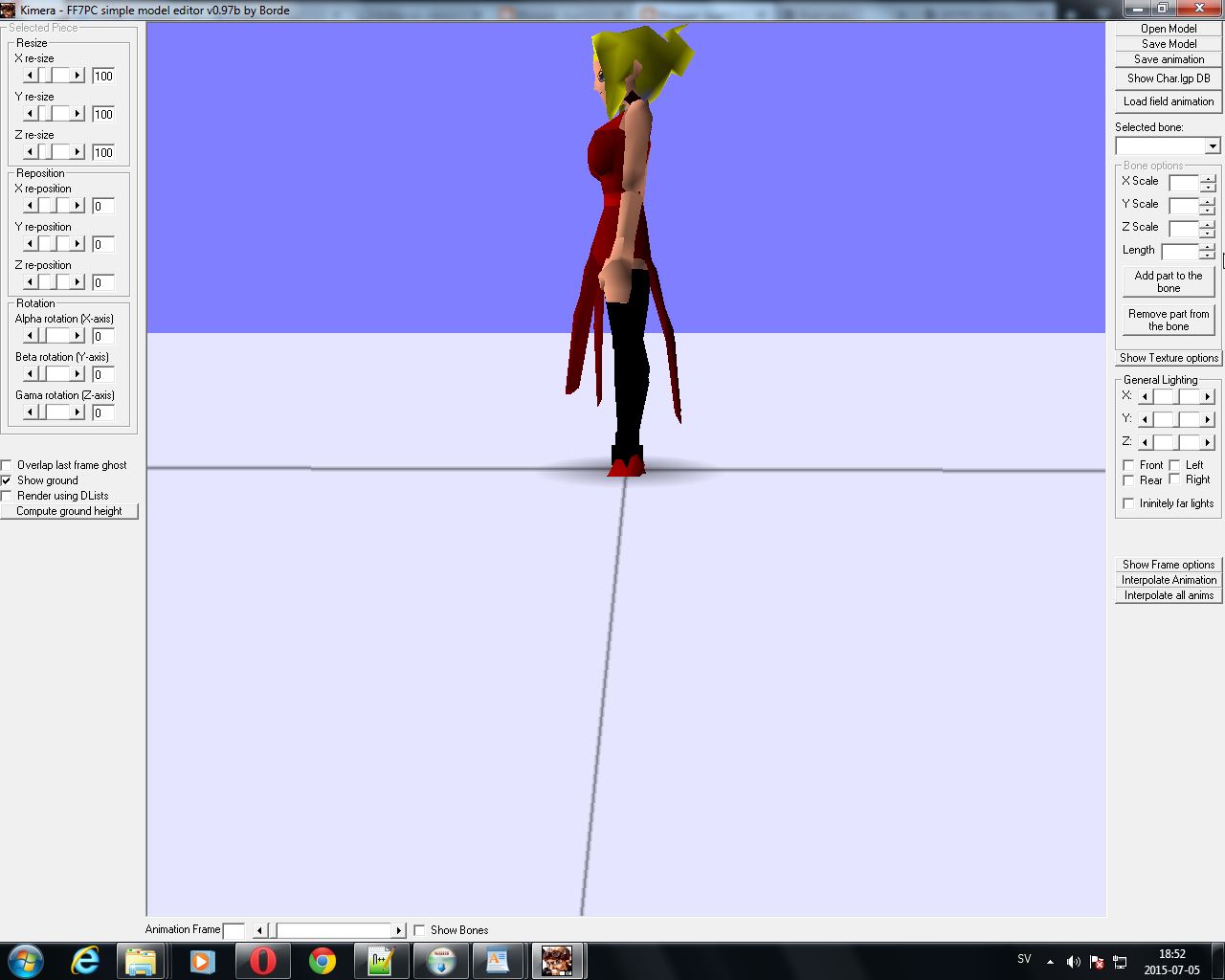The height and width of the screenshot is (980, 1225).
Task: Click the Length spinner arrows
Action: [x=1208, y=251]
